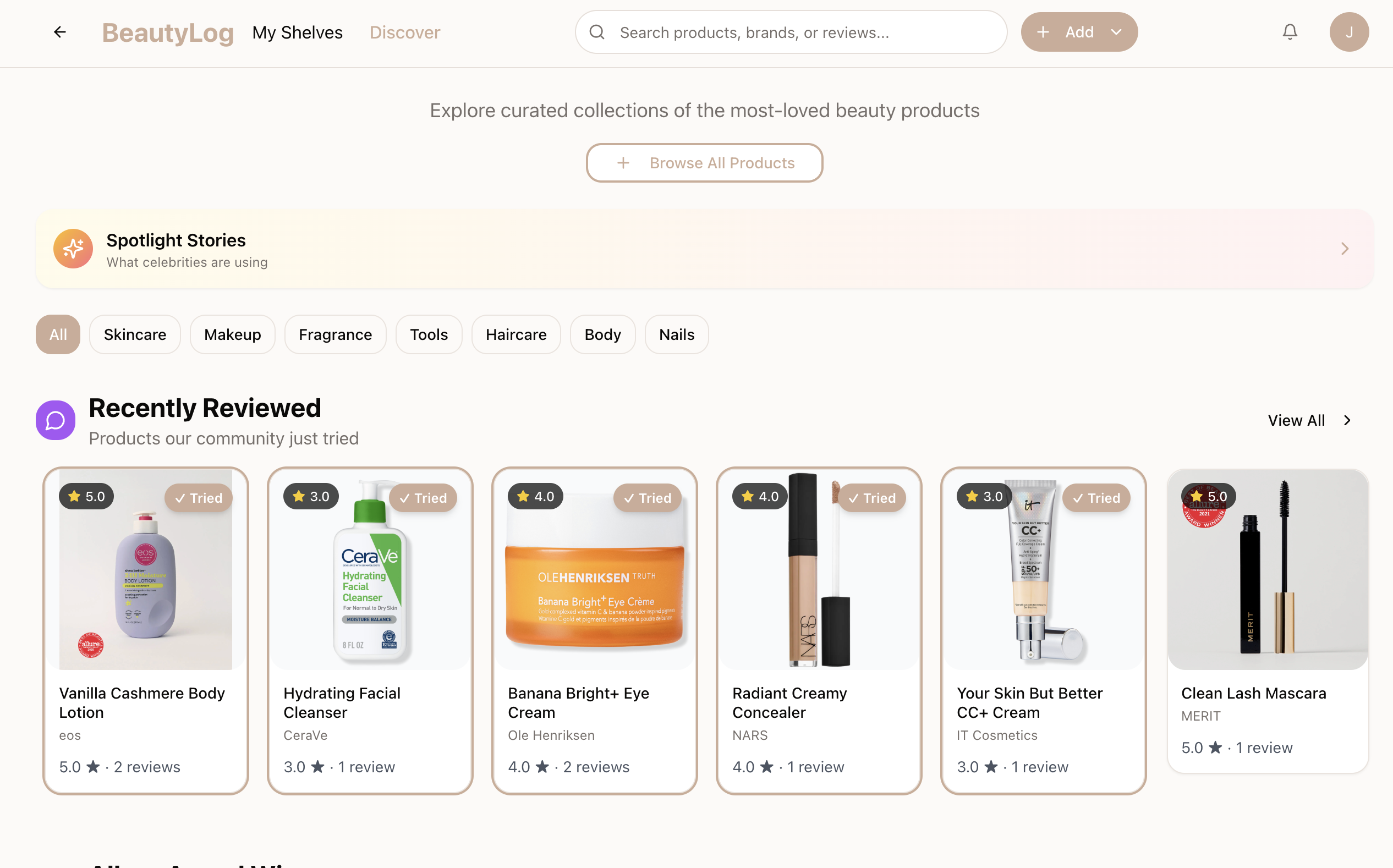Toggle the Tried badge on Hydrating Facial Cleanser
The width and height of the screenshot is (1393, 868).
pos(423,498)
